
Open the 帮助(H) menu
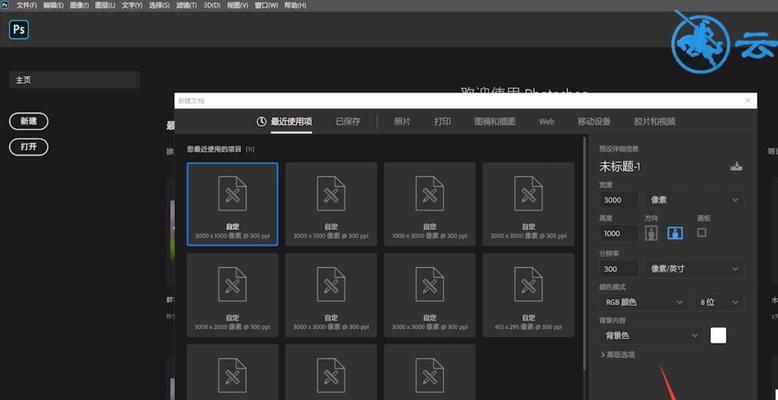(295, 5)
